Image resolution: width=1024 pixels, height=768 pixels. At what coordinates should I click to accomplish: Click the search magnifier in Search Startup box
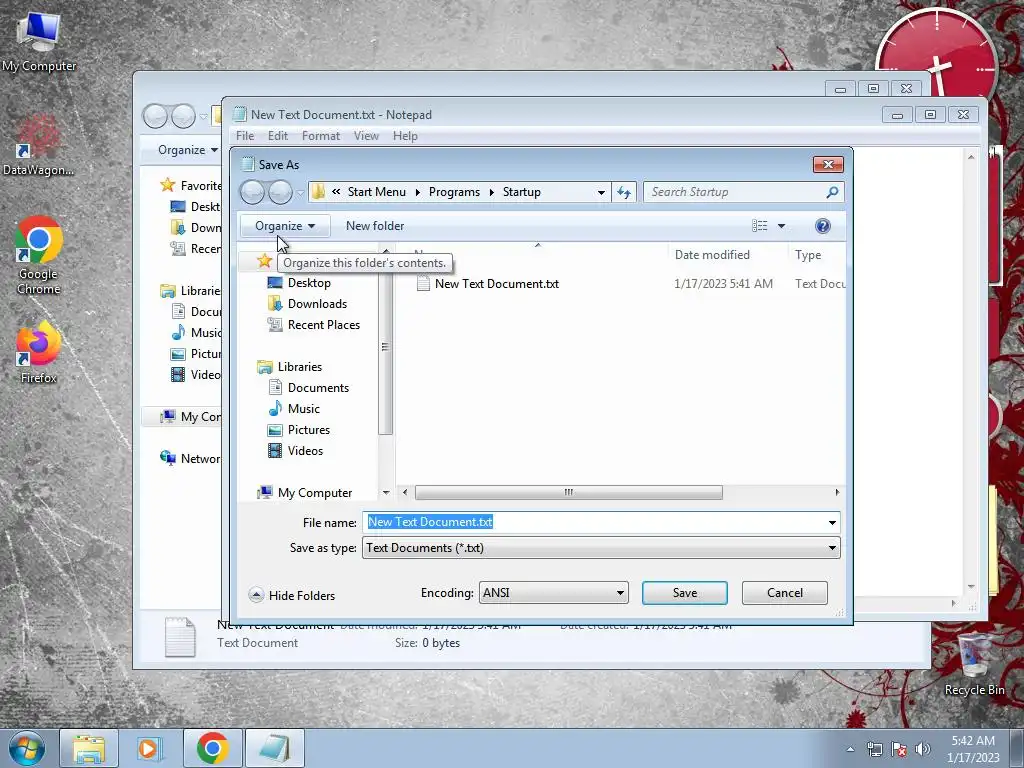(832, 192)
